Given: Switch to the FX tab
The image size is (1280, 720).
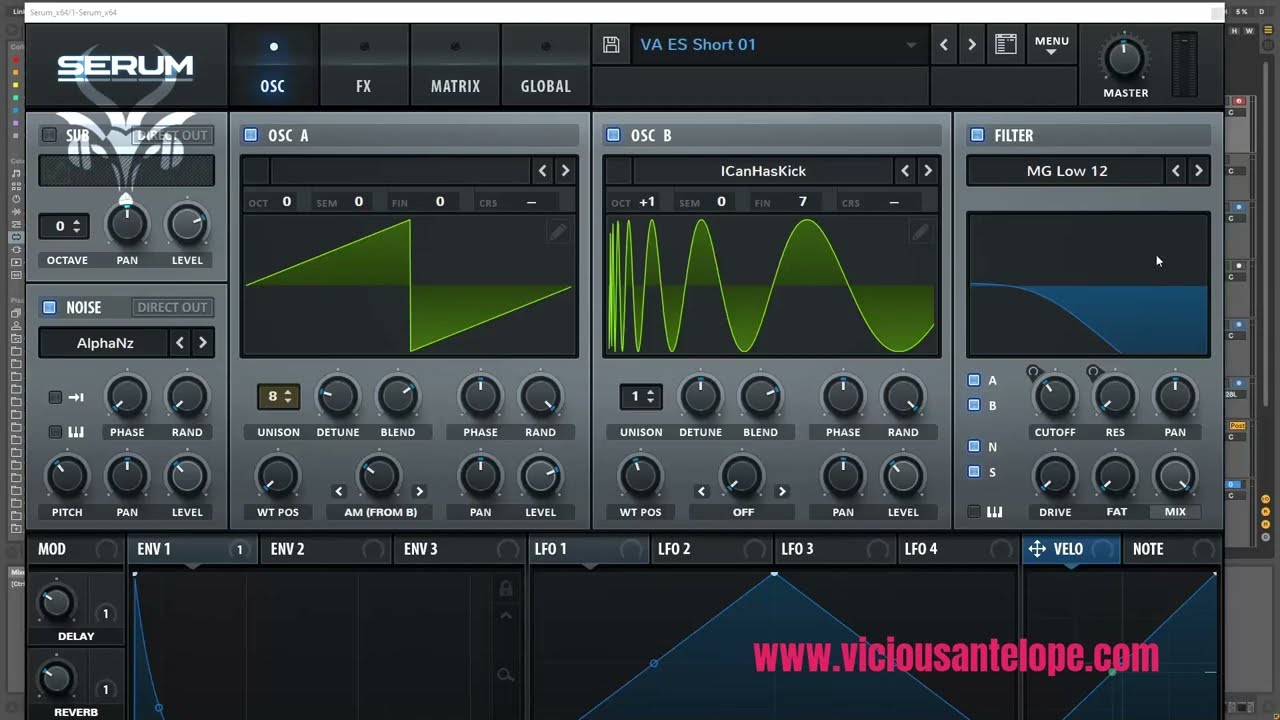Looking at the screenshot, I should point(364,66).
